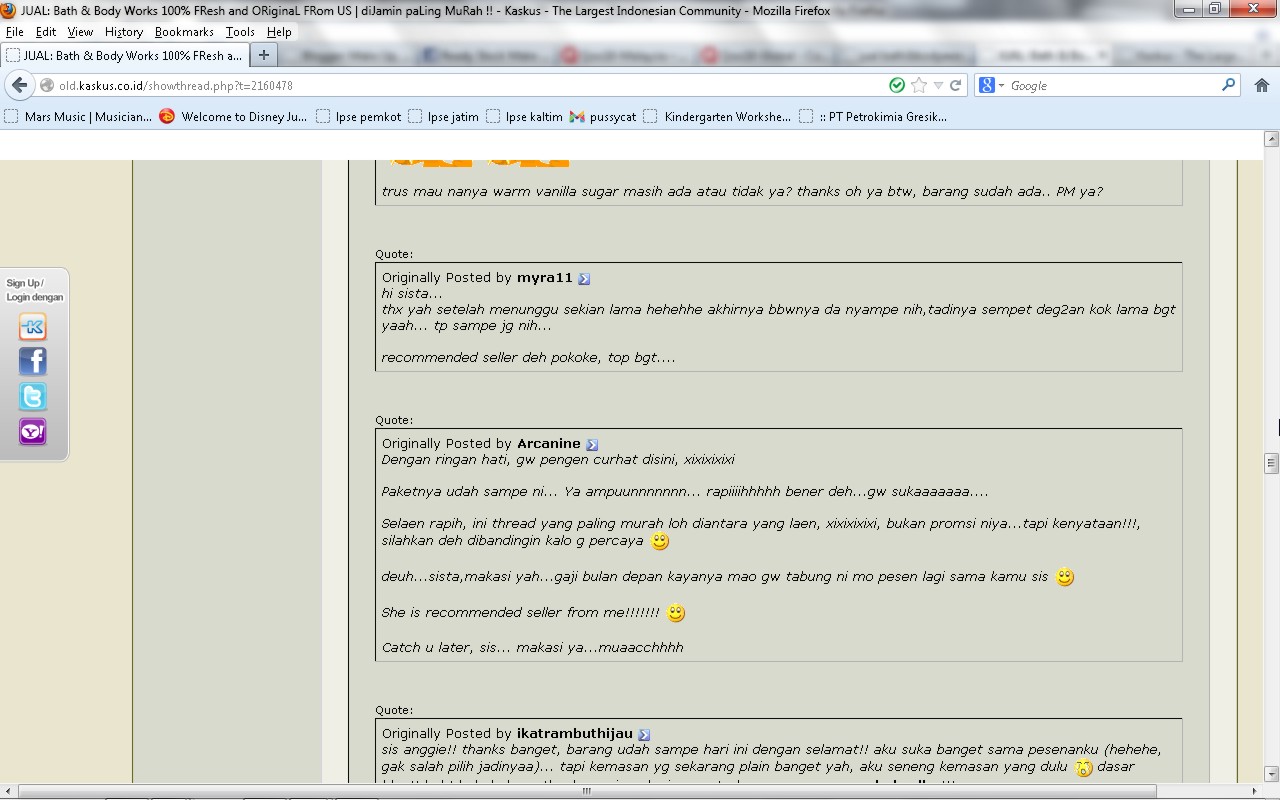Open a new tab with the plus button
Viewport: 1280px width, 800px height.
coord(263,55)
